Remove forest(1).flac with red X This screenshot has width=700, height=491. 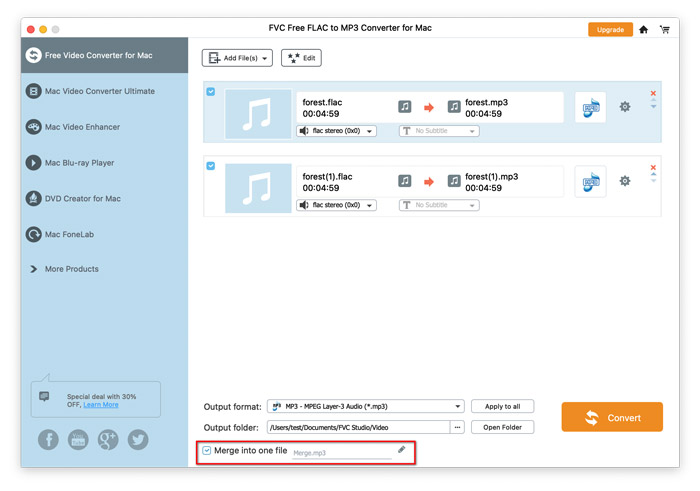coord(653,167)
